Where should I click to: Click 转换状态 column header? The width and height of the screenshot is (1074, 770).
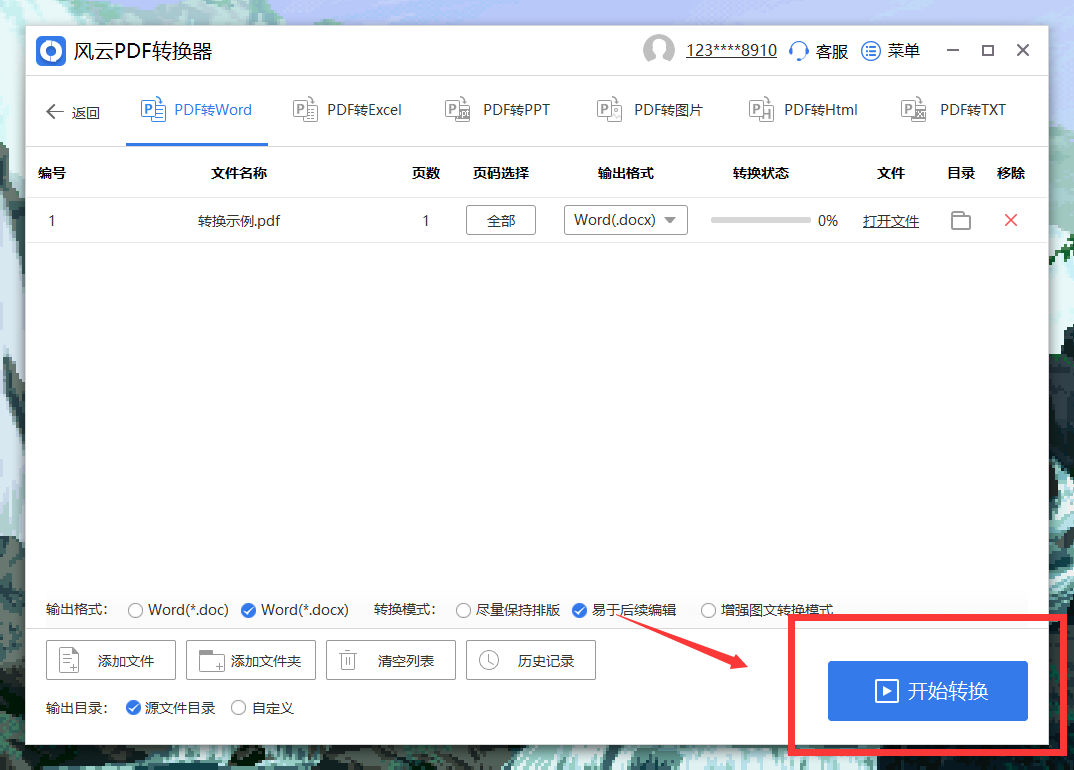click(760, 173)
